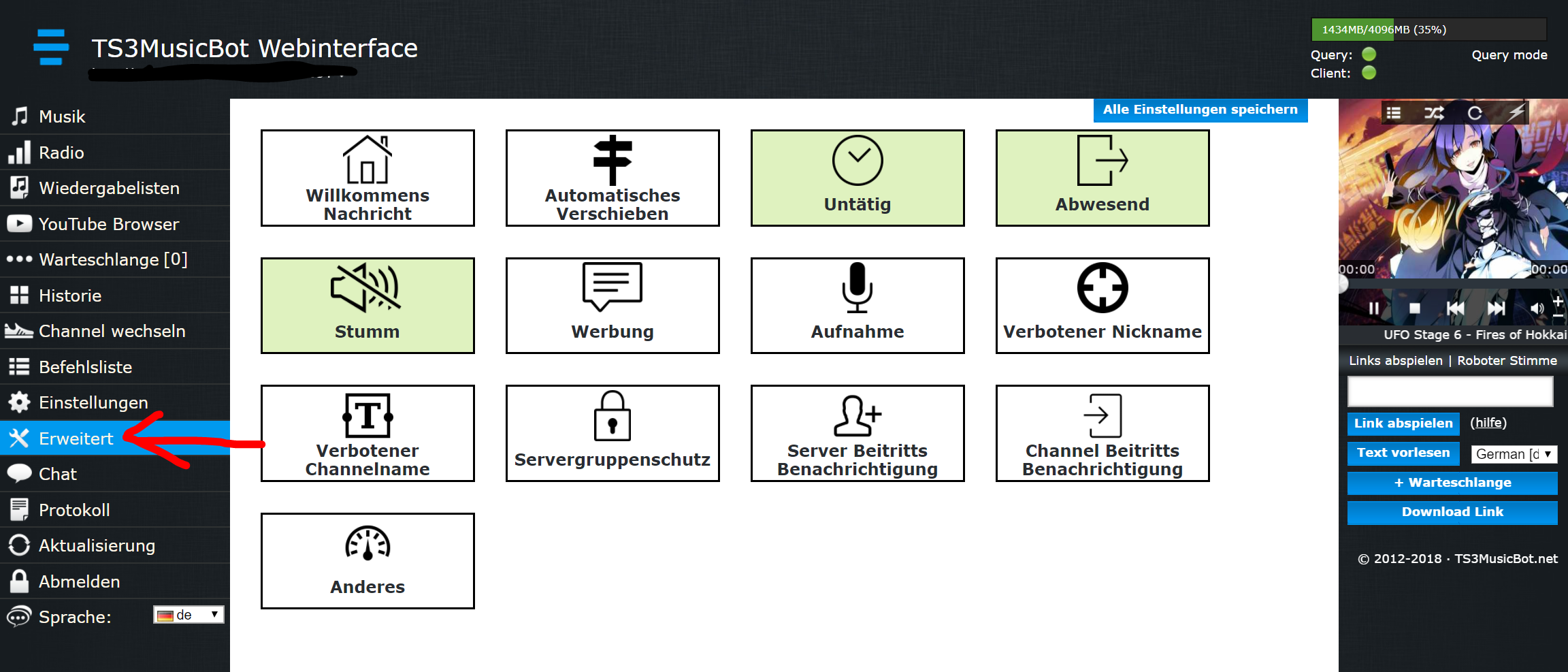Screen dimensions: 1568x672
Task: Select the Links abspielen tab
Action: tap(1396, 361)
